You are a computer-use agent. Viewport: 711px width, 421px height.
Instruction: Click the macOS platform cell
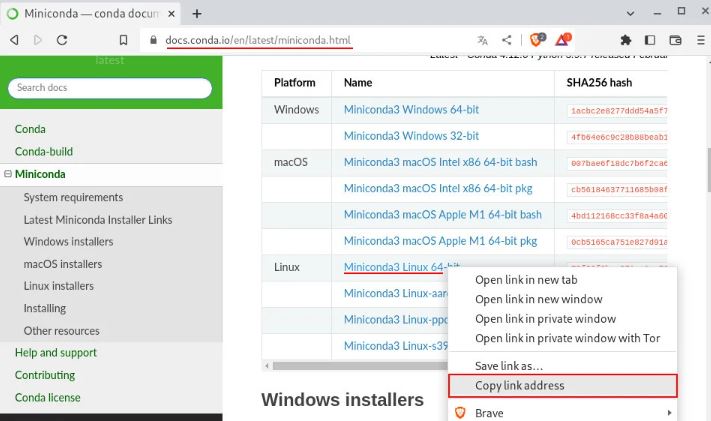291,162
